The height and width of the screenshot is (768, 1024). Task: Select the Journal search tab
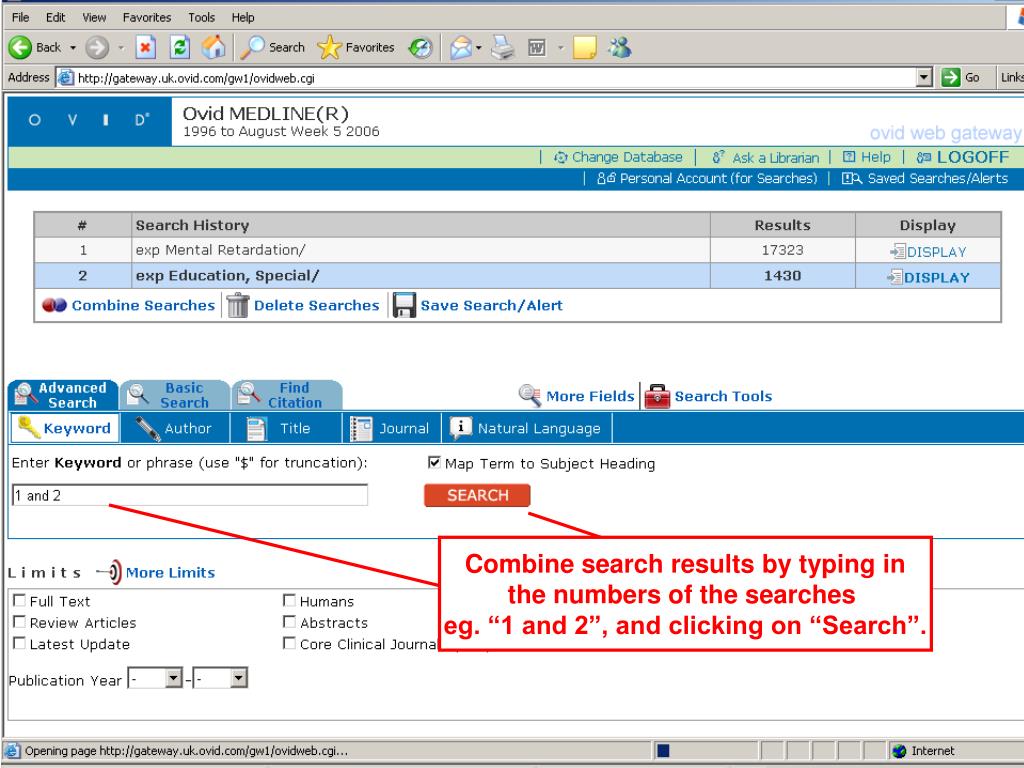pos(392,428)
